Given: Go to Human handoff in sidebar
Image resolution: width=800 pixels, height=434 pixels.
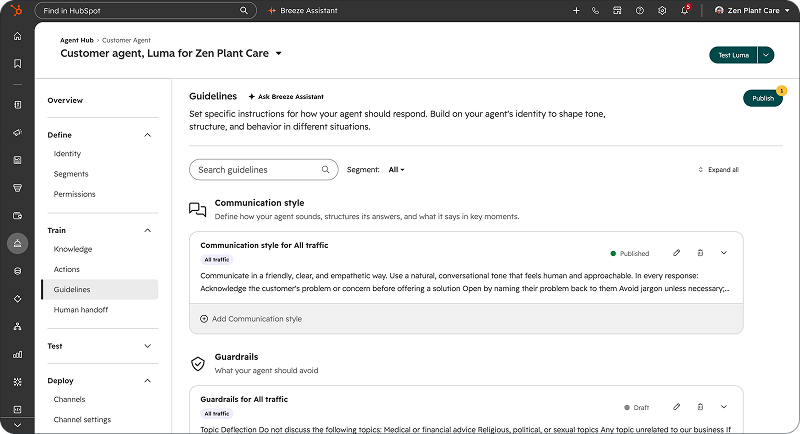Looking at the screenshot, I should pyautogui.click(x=81, y=310).
